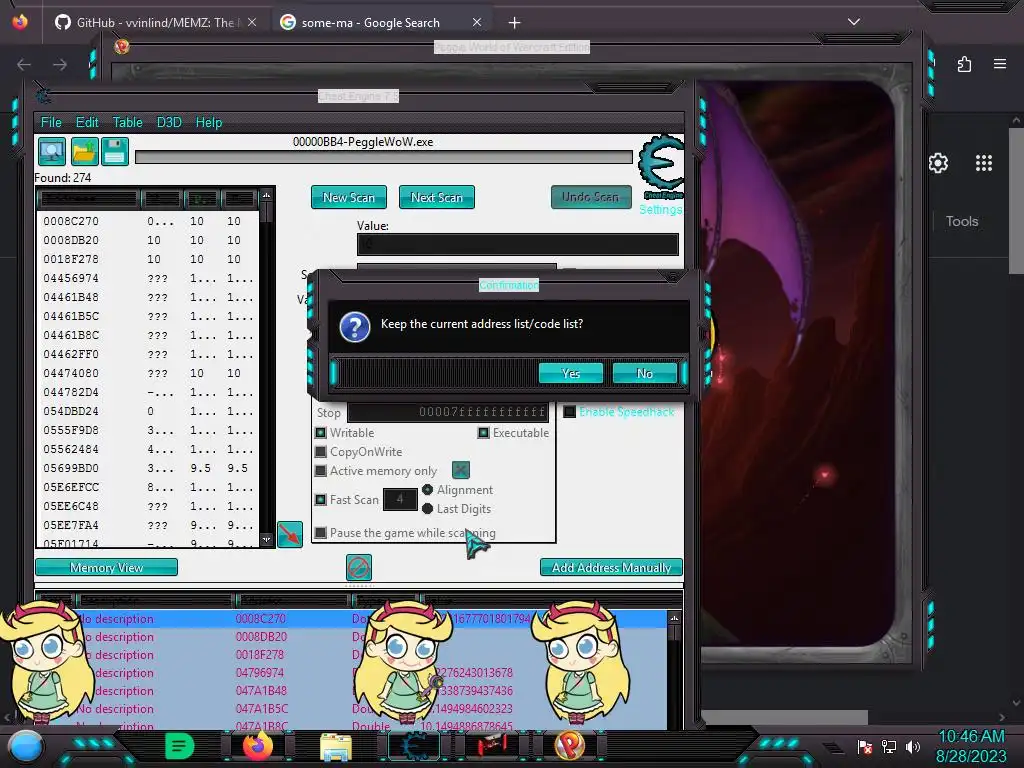
Task: Click the scan progress bar
Action: click(x=384, y=157)
